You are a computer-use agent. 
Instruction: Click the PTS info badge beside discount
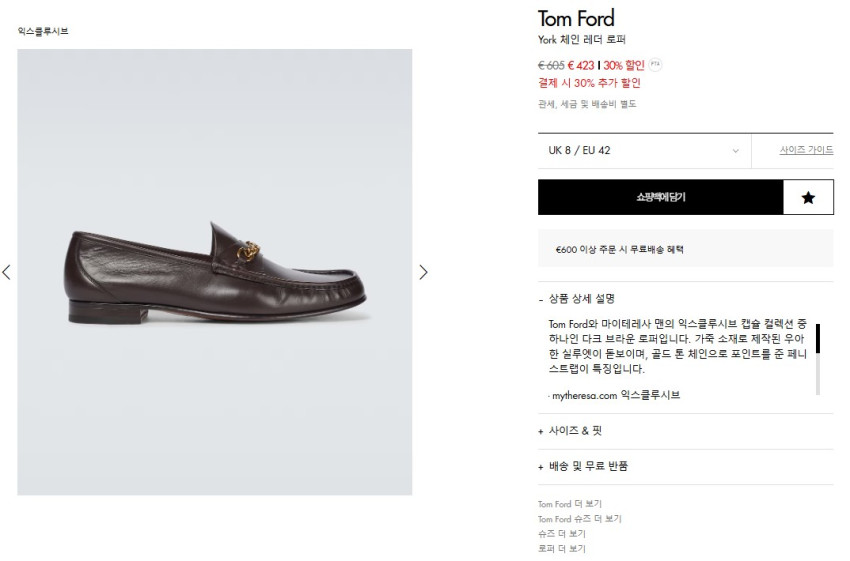click(655, 65)
